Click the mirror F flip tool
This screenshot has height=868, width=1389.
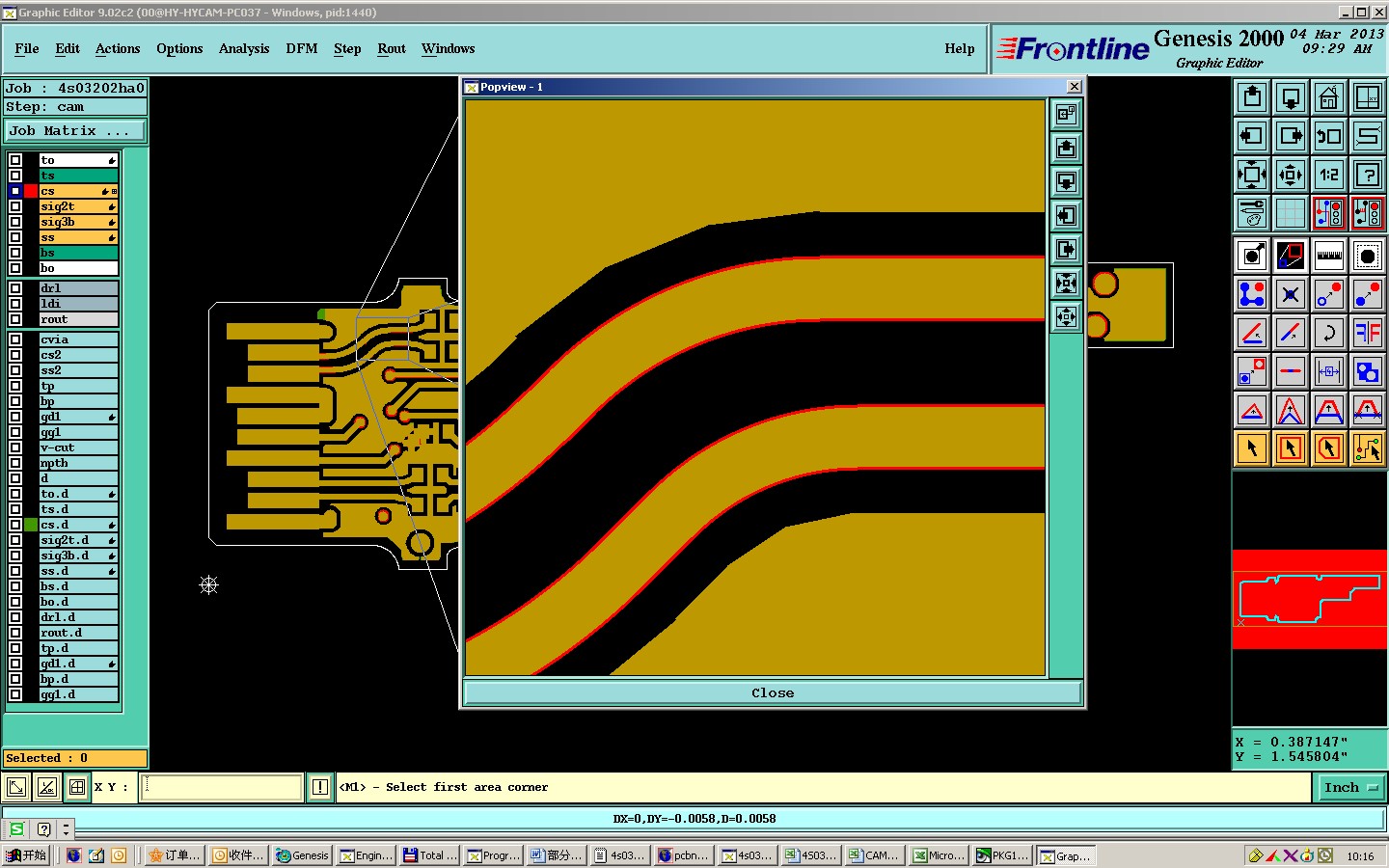pos(1368,333)
